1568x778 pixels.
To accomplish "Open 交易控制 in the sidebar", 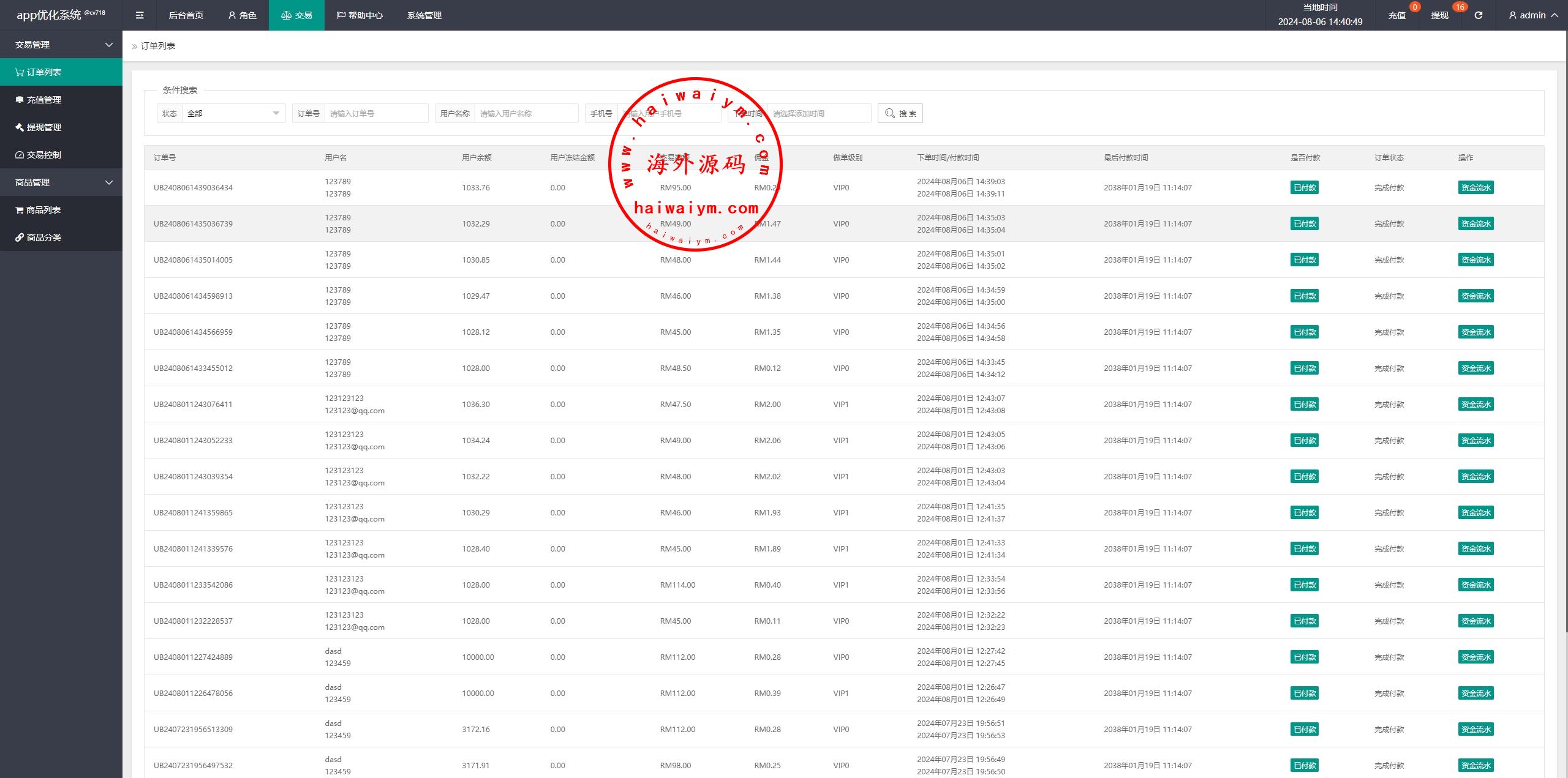I will tap(44, 155).
